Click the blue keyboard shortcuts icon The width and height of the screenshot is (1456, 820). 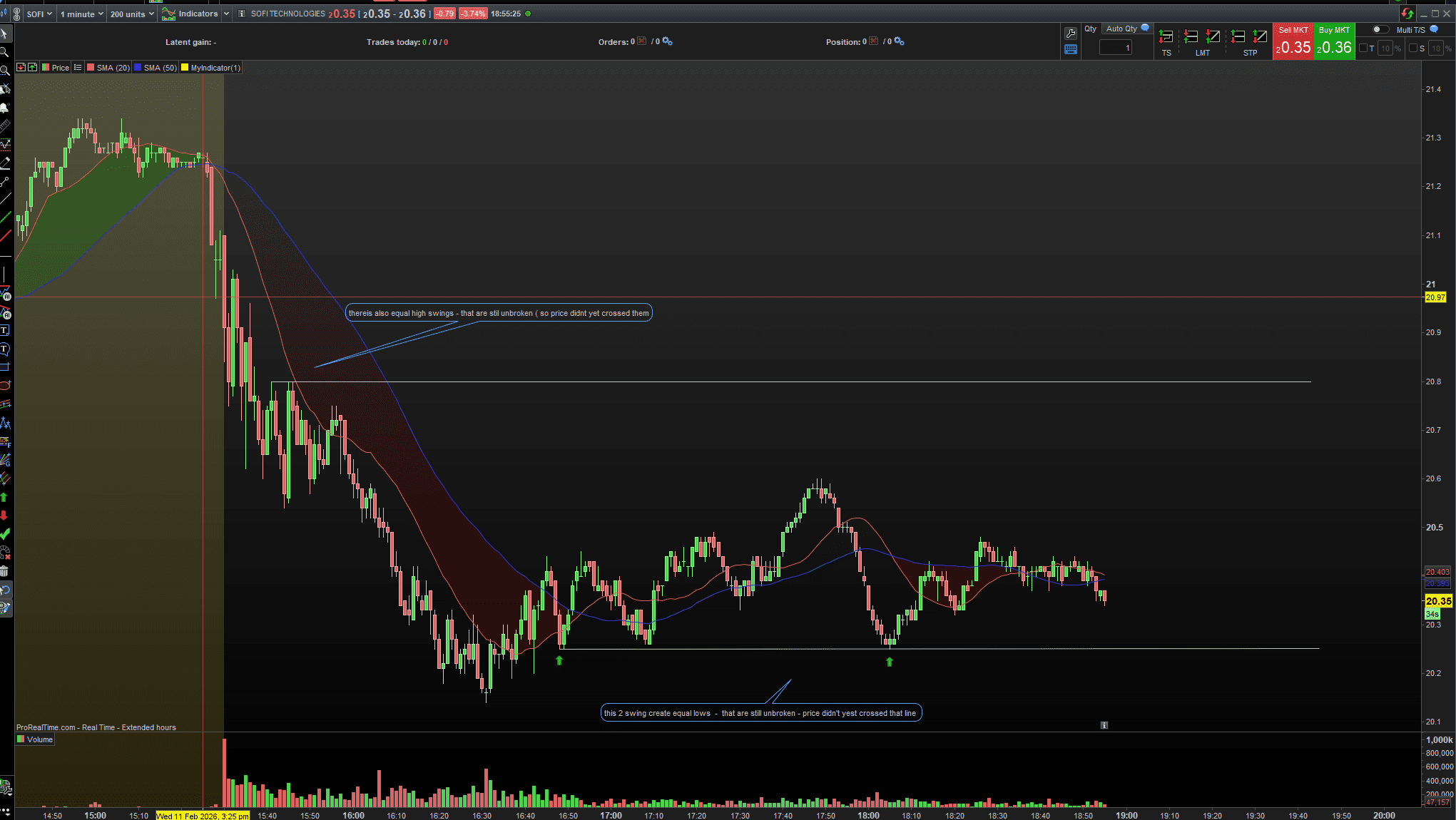1070,49
